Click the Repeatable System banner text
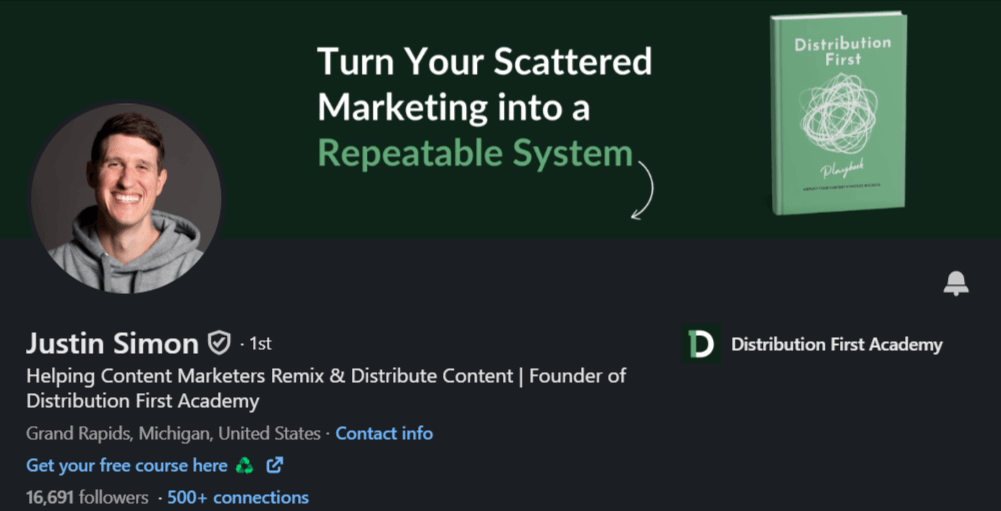 475,154
